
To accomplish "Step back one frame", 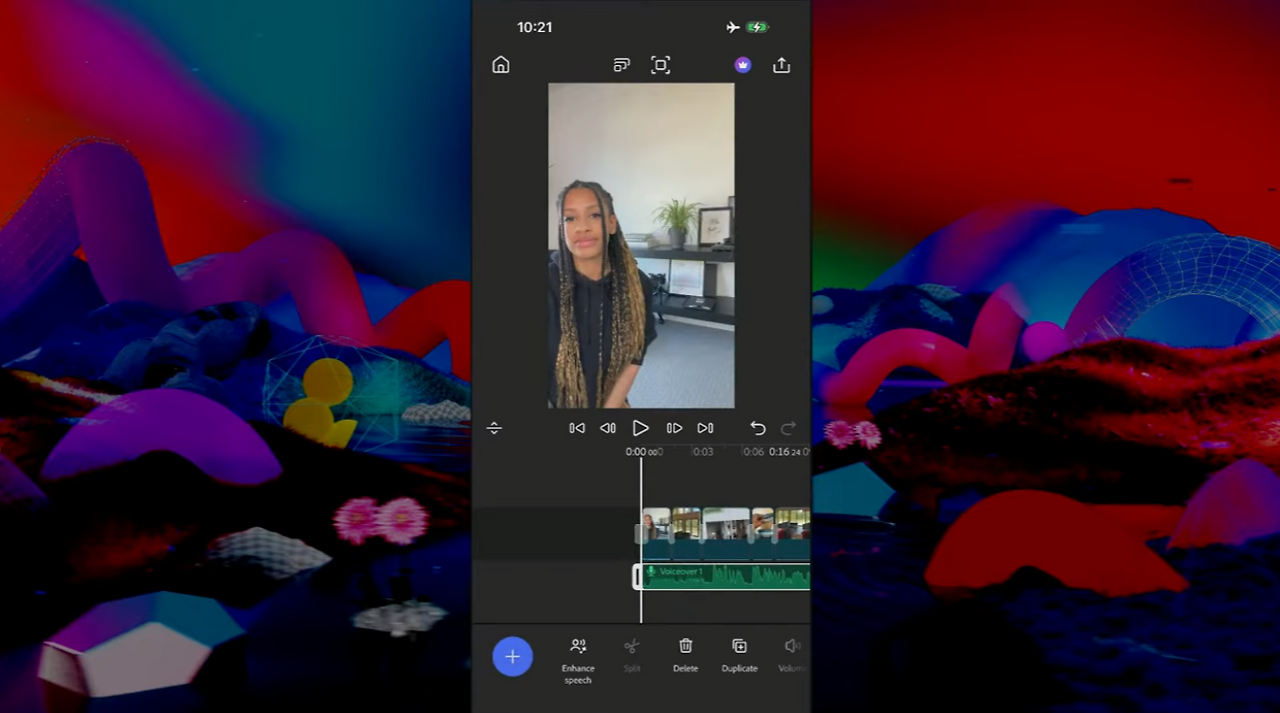I will click(607, 428).
